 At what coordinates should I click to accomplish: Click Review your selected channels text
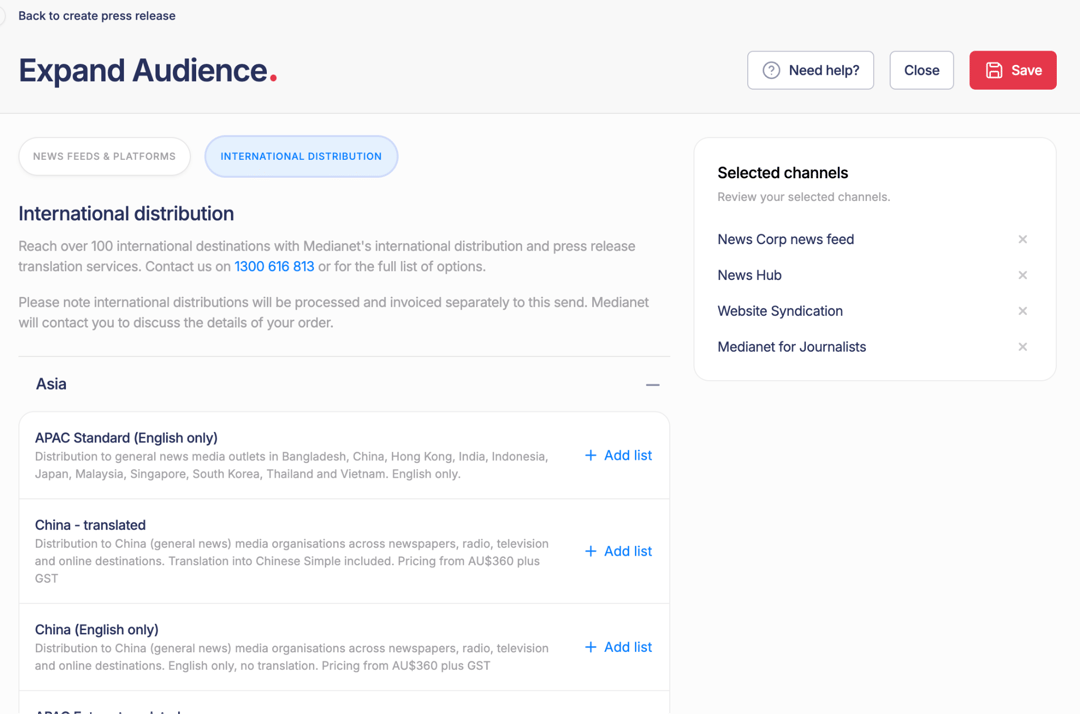point(804,197)
